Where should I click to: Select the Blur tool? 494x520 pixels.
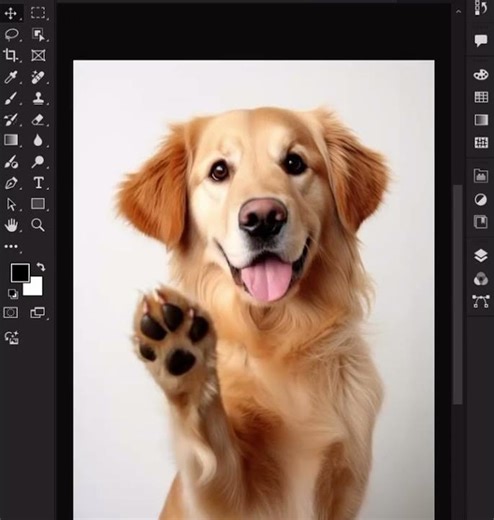[x=38, y=140]
